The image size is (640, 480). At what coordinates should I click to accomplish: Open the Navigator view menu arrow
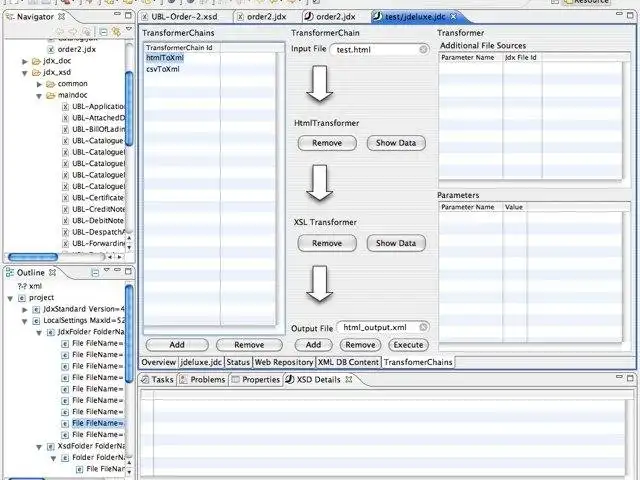(129, 29)
